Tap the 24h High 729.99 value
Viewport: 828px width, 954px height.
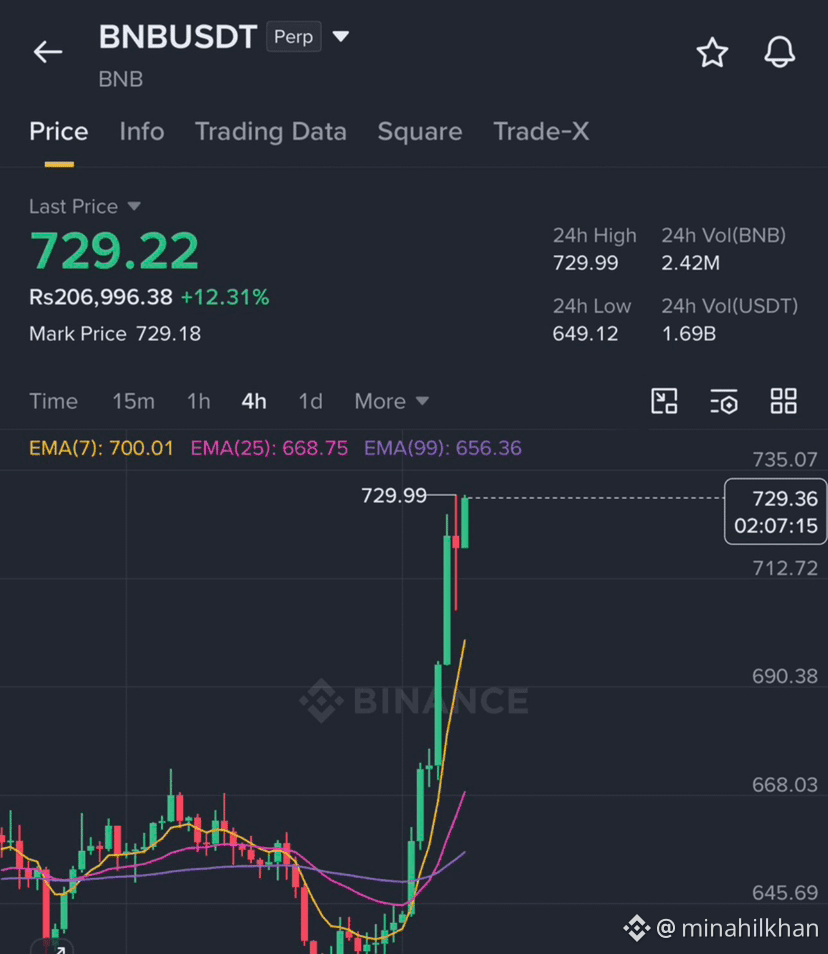(585, 263)
